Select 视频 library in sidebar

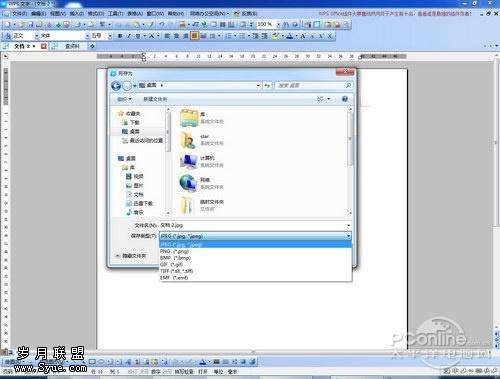tap(135, 176)
